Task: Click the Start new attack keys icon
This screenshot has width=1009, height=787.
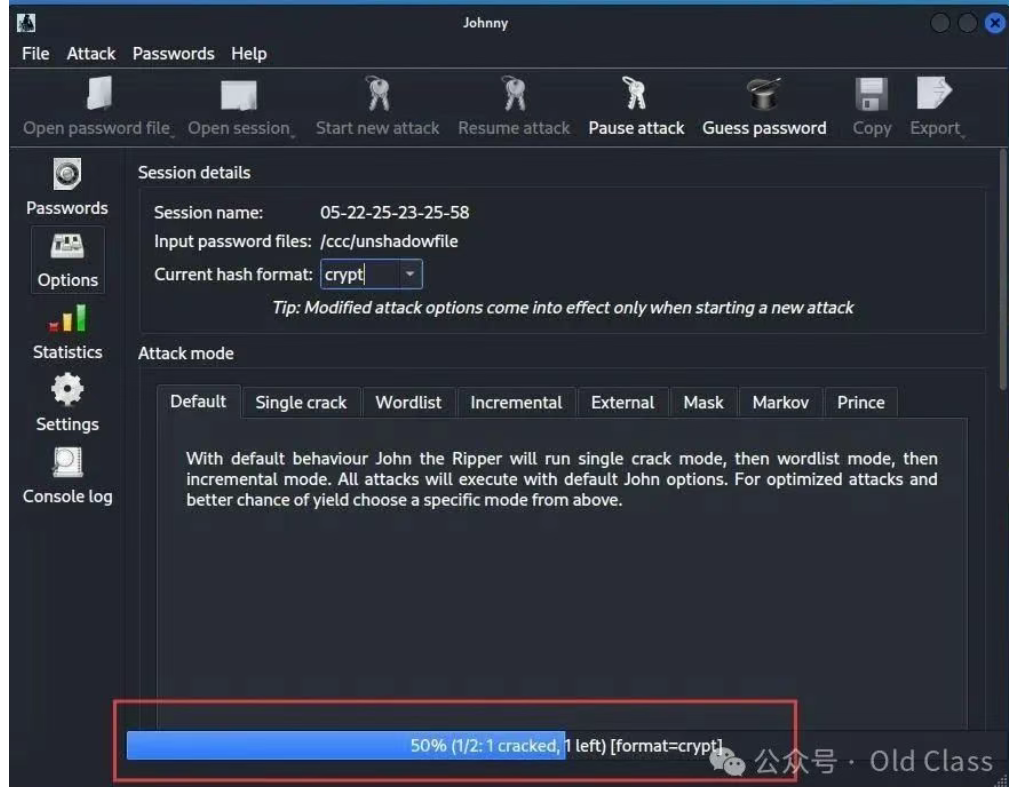Action: (x=378, y=93)
